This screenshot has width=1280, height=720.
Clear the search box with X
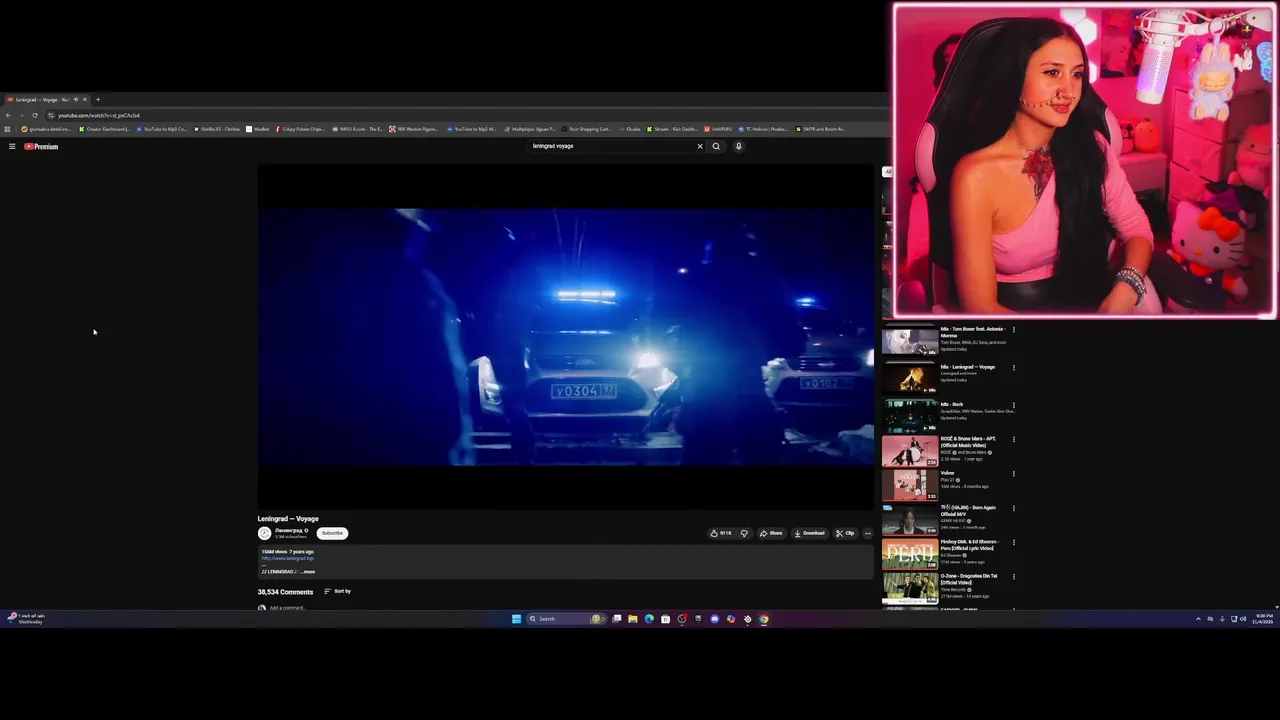pos(700,146)
